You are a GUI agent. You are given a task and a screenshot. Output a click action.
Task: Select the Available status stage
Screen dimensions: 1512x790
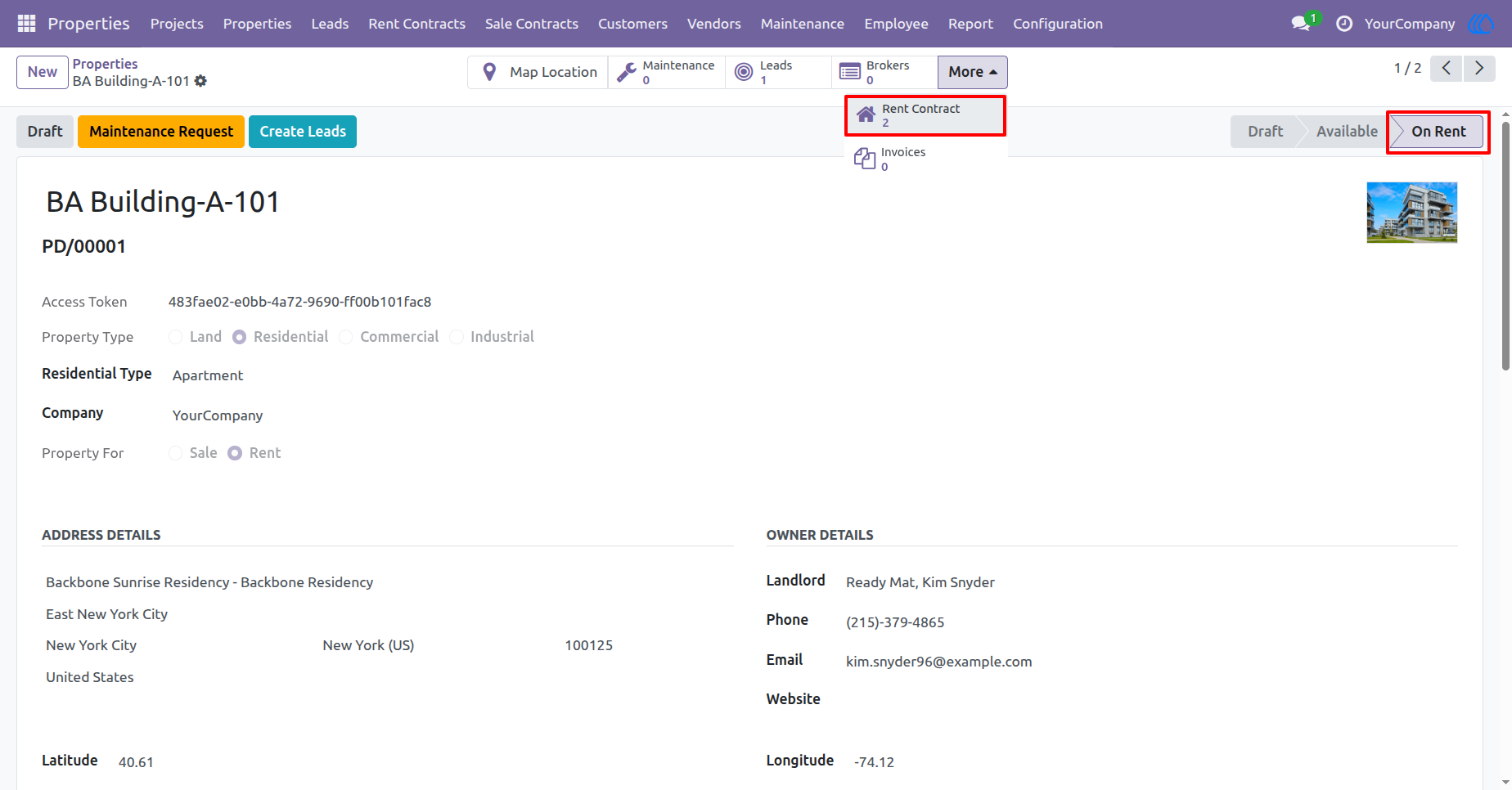click(x=1346, y=132)
